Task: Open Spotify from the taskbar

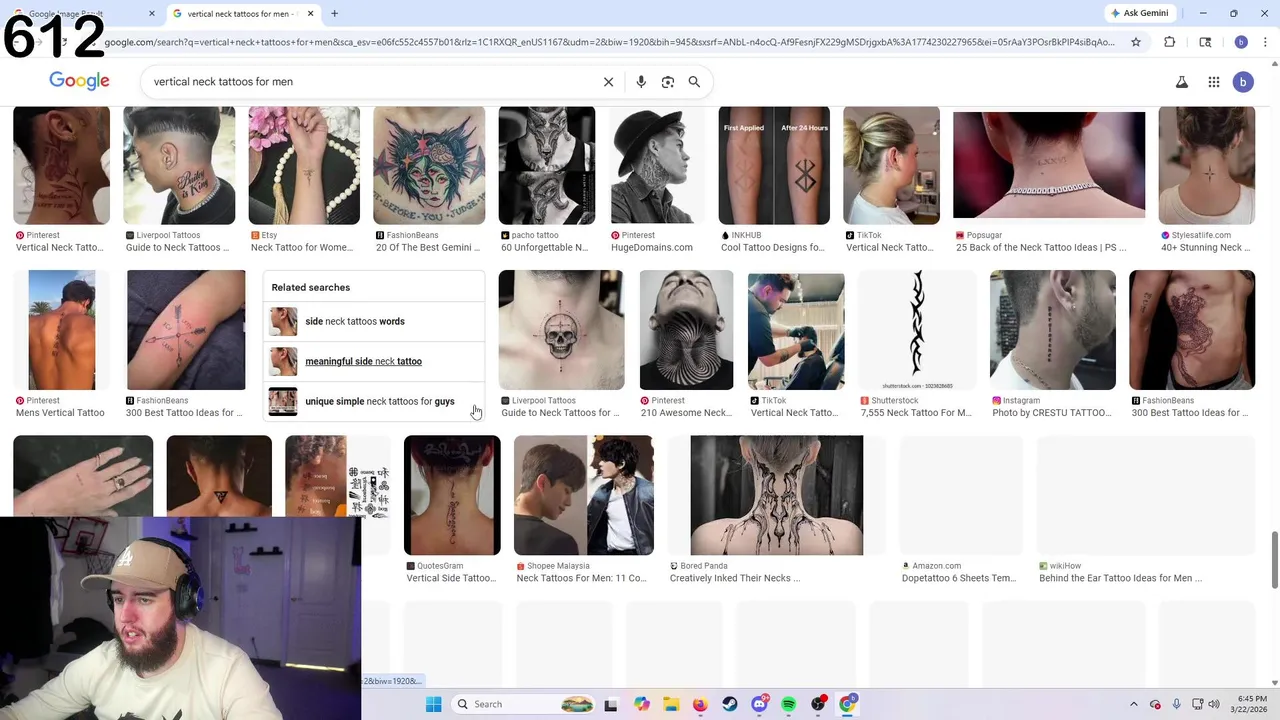Action: (789, 704)
